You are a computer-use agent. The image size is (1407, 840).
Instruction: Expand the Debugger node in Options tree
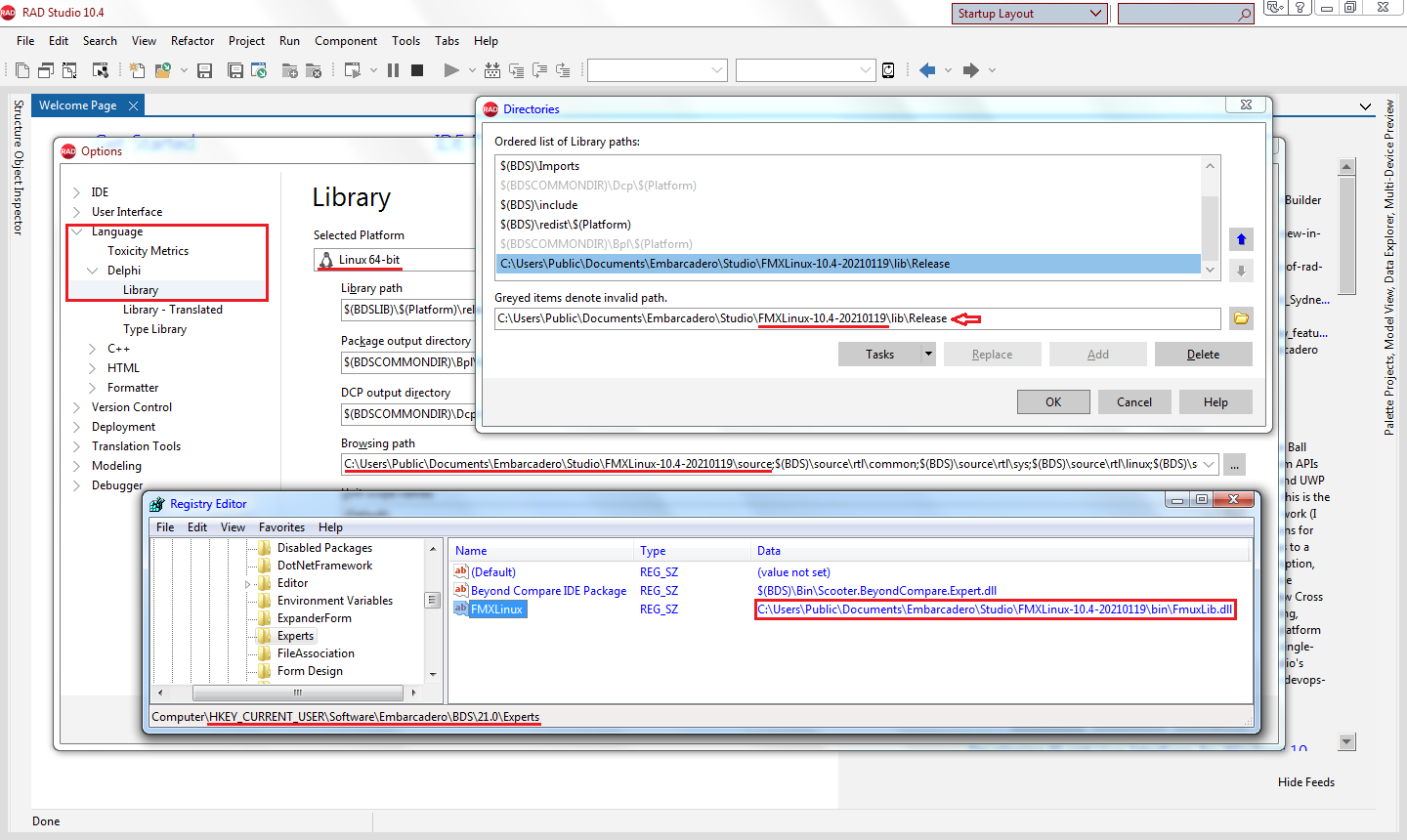click(x=76, y=485)
